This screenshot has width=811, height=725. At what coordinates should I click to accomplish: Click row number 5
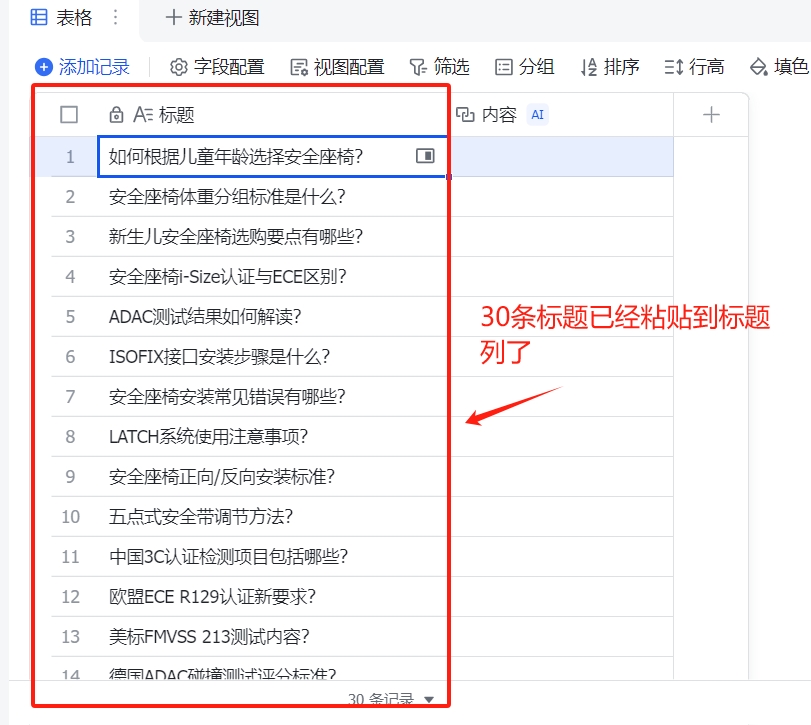pos(70,316)
